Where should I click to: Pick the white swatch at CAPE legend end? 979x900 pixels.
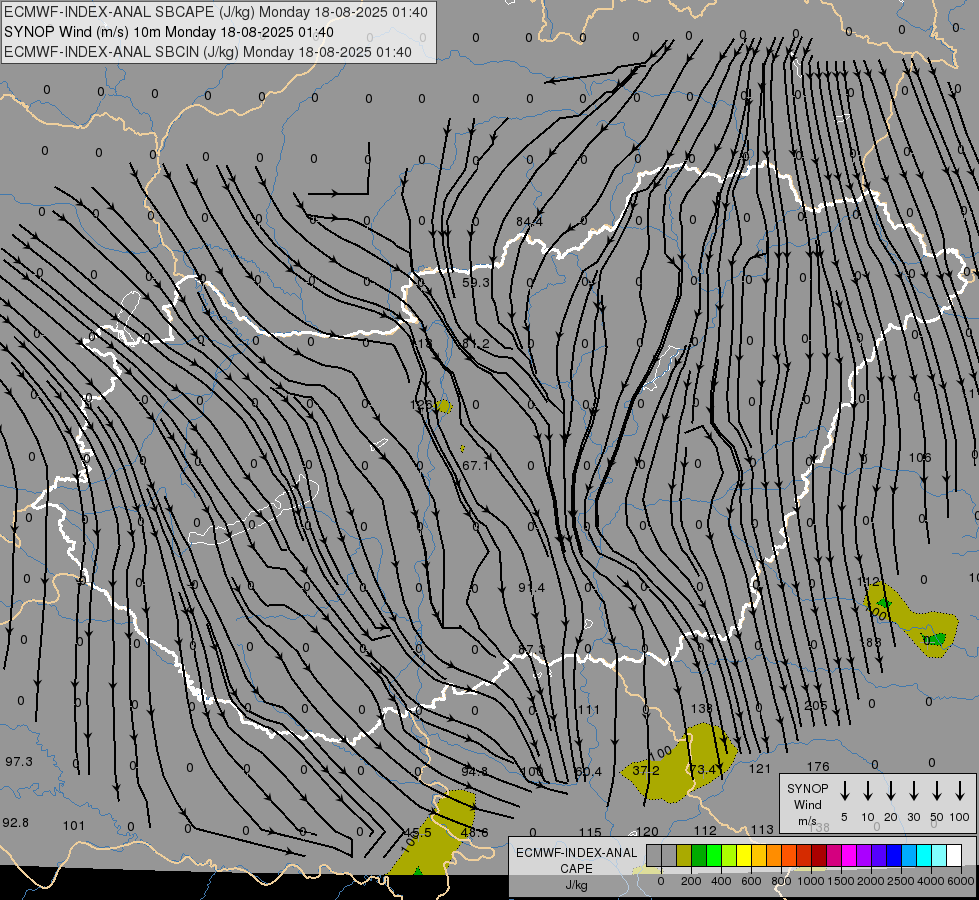[954, 855]
